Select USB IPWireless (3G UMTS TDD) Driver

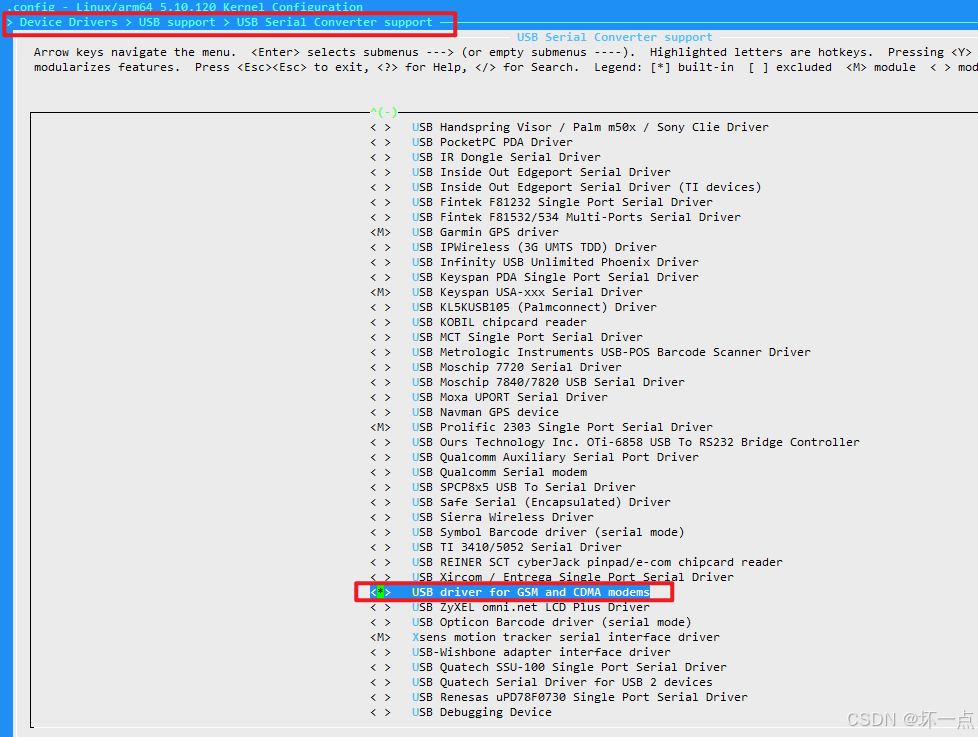click(x=534, y=247)
